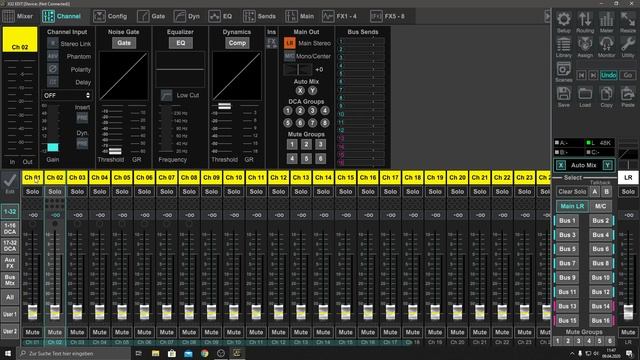Assign channel to Mute Group 4
This screenshot has height=360, width=640.
coord(292,158)
